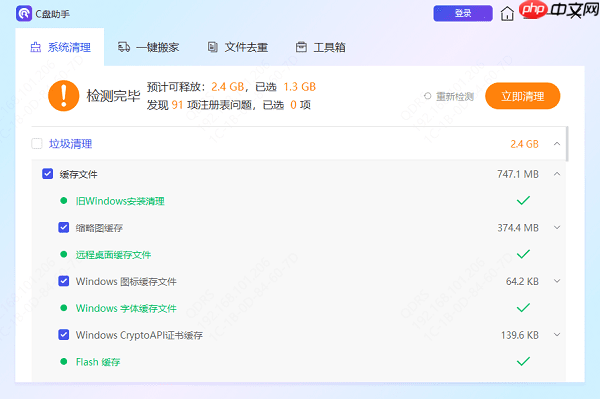Uncheck the 缩略图缓存 checkbox

coord(64,228)
